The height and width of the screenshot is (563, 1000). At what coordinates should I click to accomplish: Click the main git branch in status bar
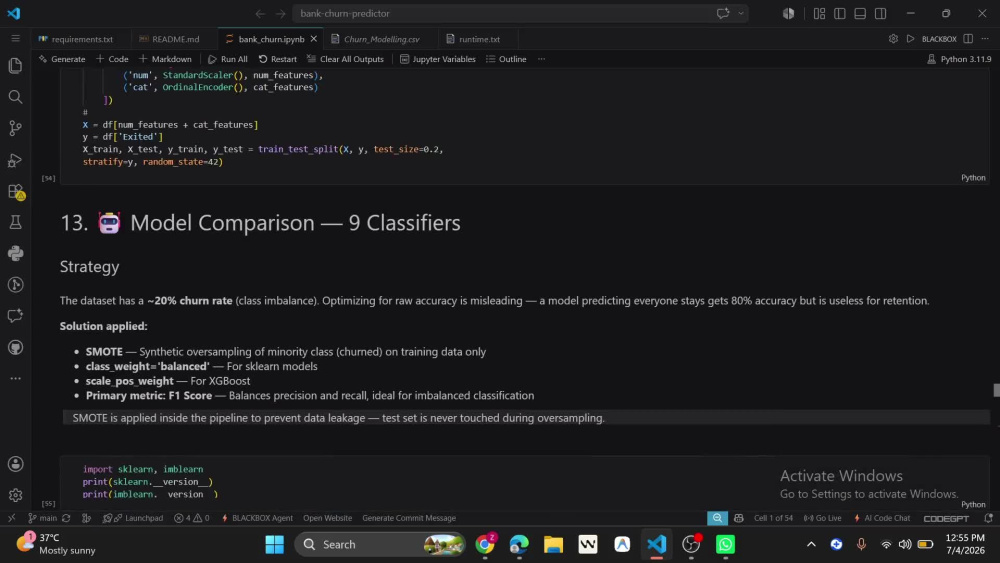(x=42, y=518)
